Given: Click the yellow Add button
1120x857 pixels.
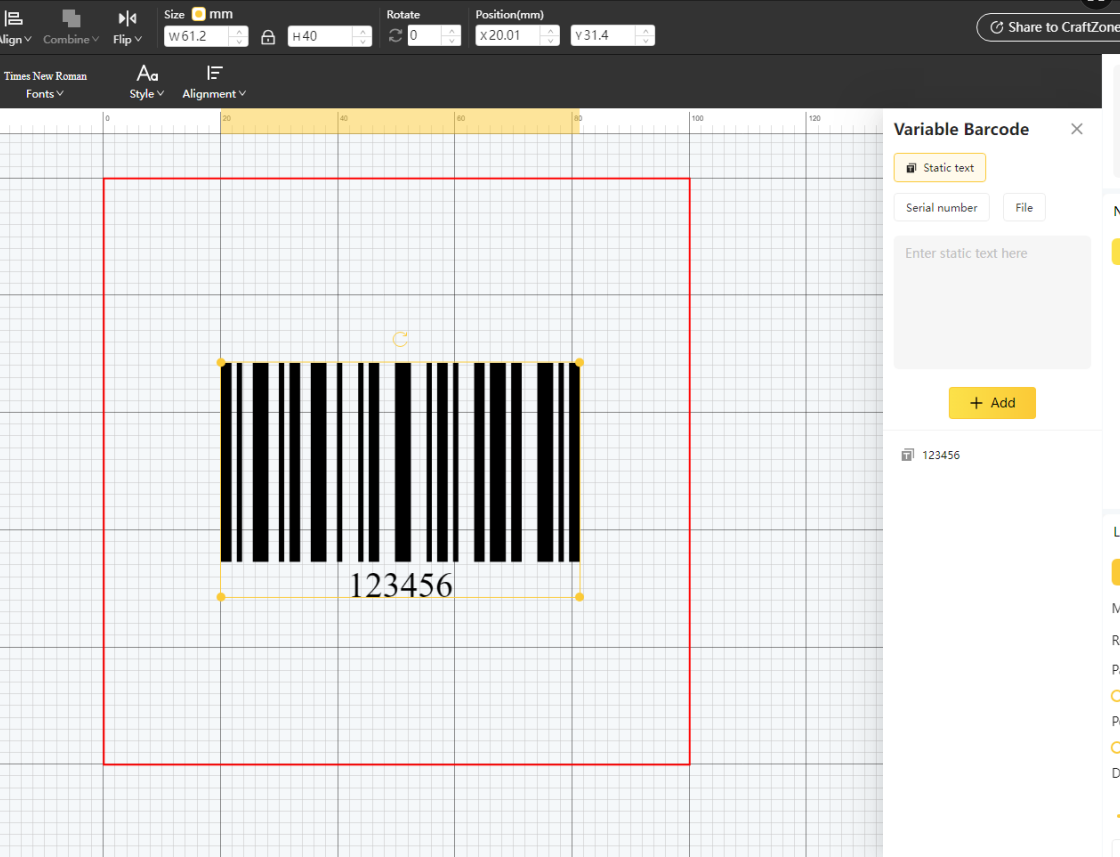Looking at the screenshot, I should [992, 403].
